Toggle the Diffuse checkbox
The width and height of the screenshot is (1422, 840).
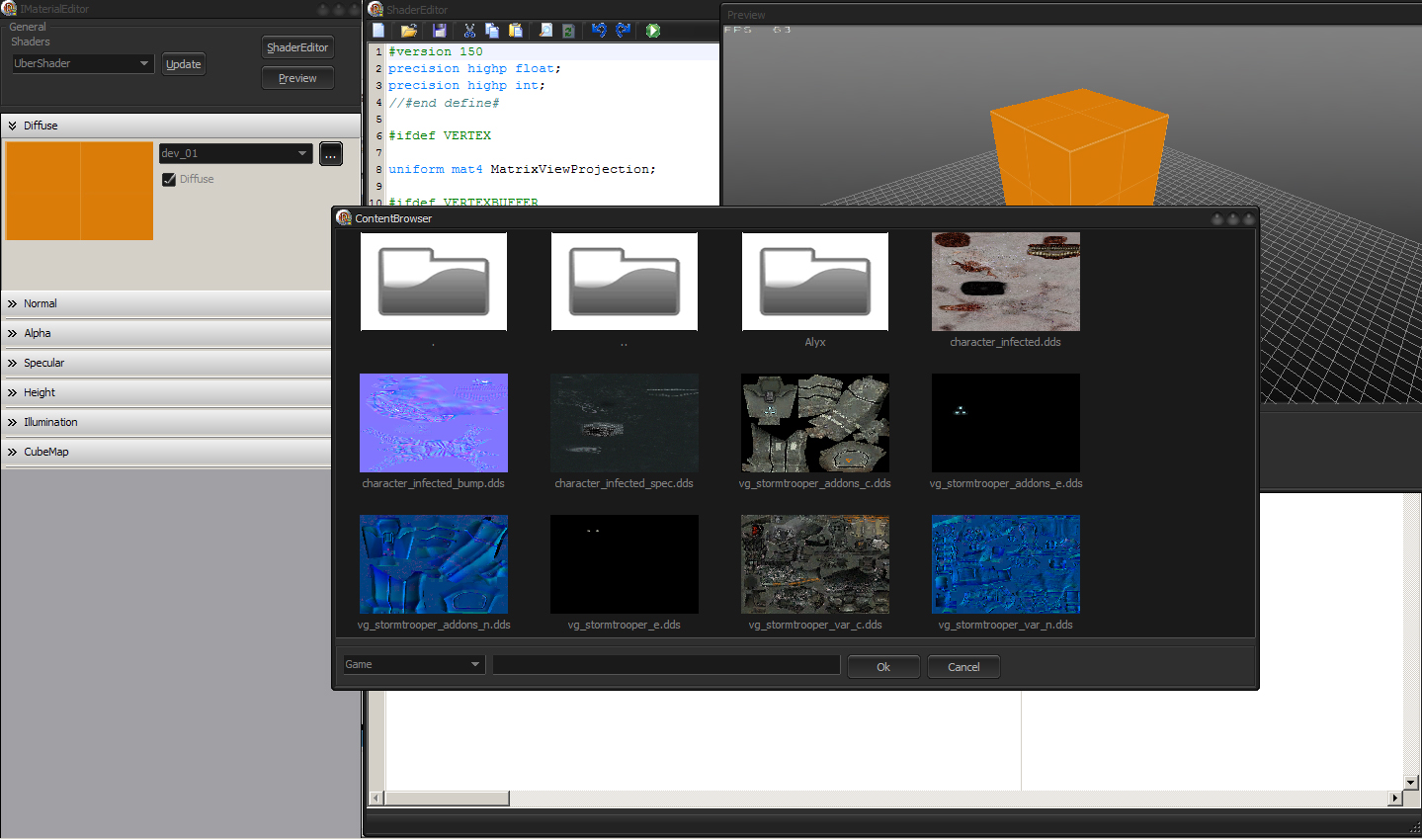tap(169, 179)
